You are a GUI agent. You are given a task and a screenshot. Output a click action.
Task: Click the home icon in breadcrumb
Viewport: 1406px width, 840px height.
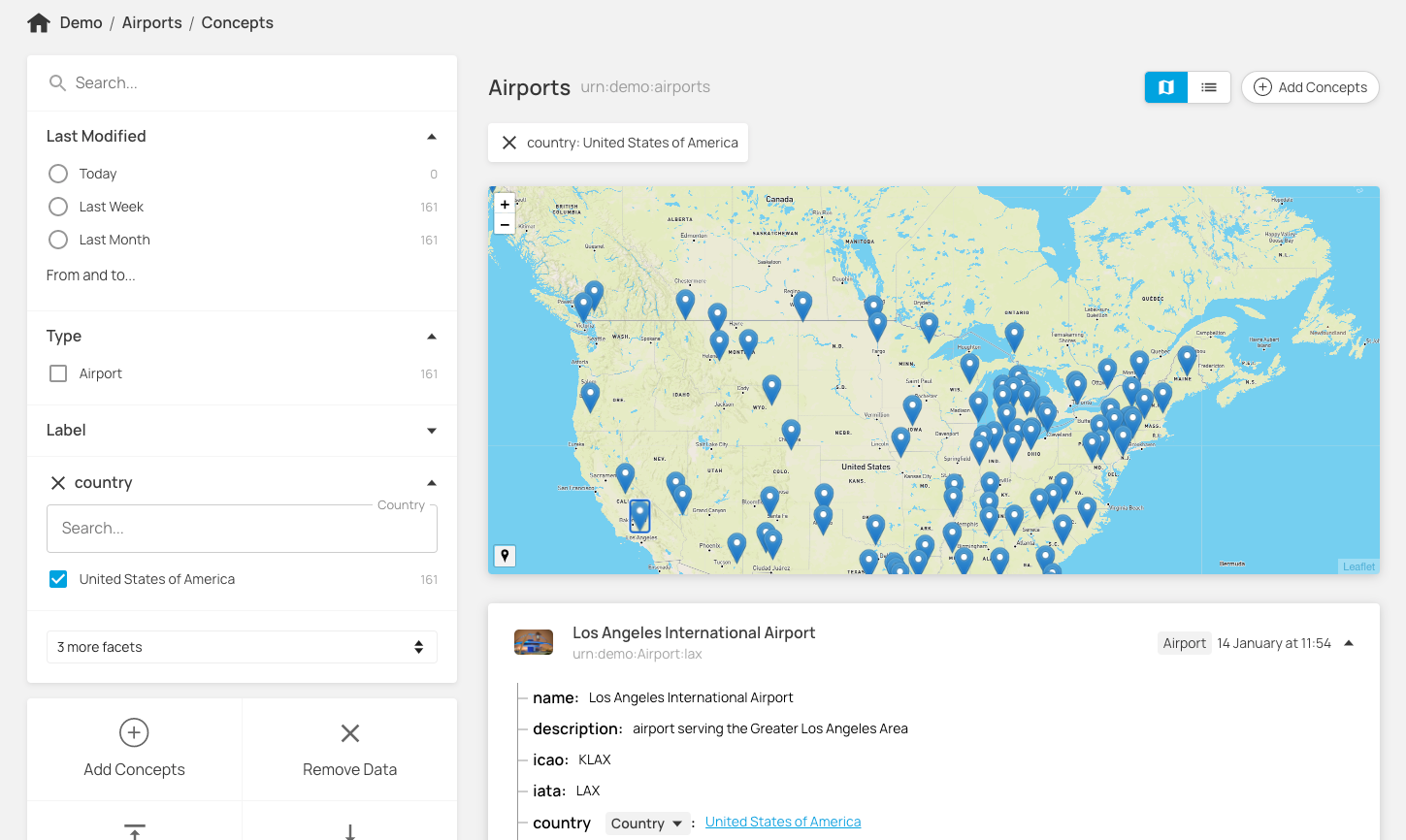[39, 23]
